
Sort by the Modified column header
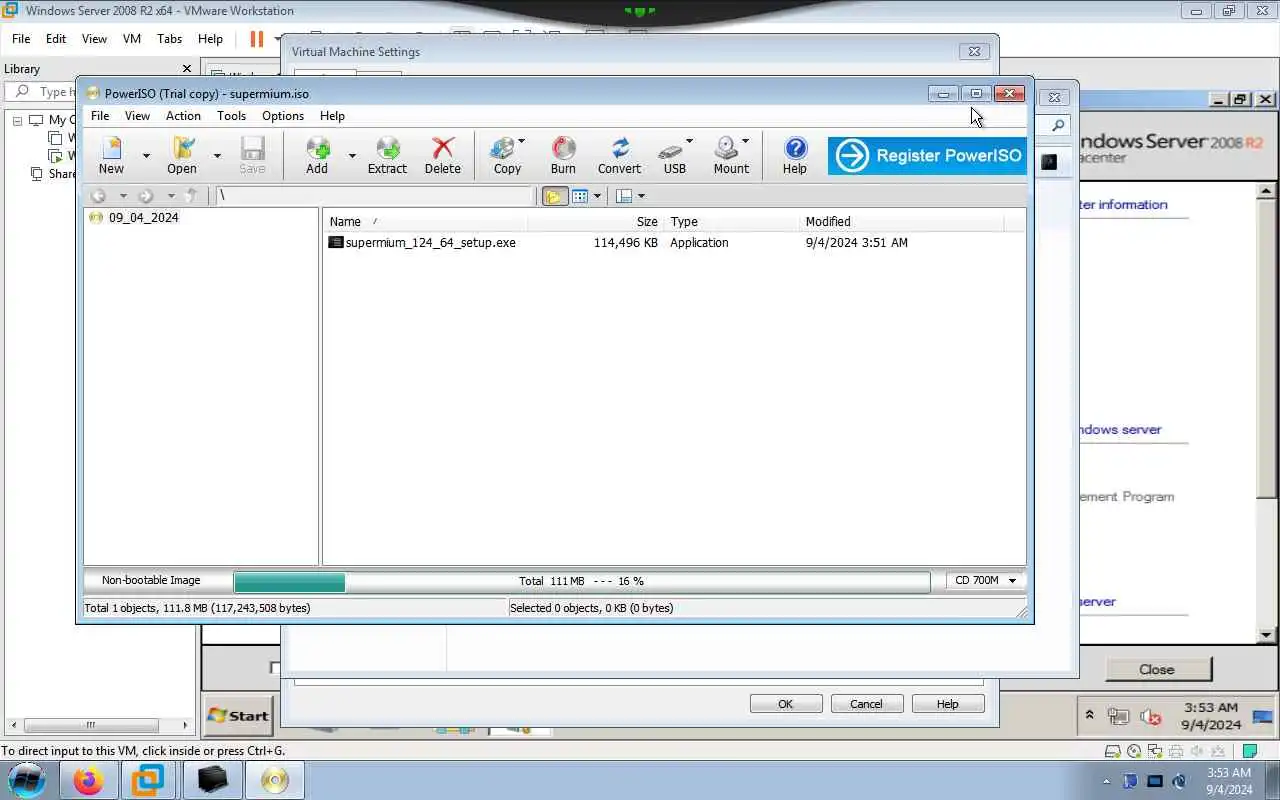tap(900, 221)
